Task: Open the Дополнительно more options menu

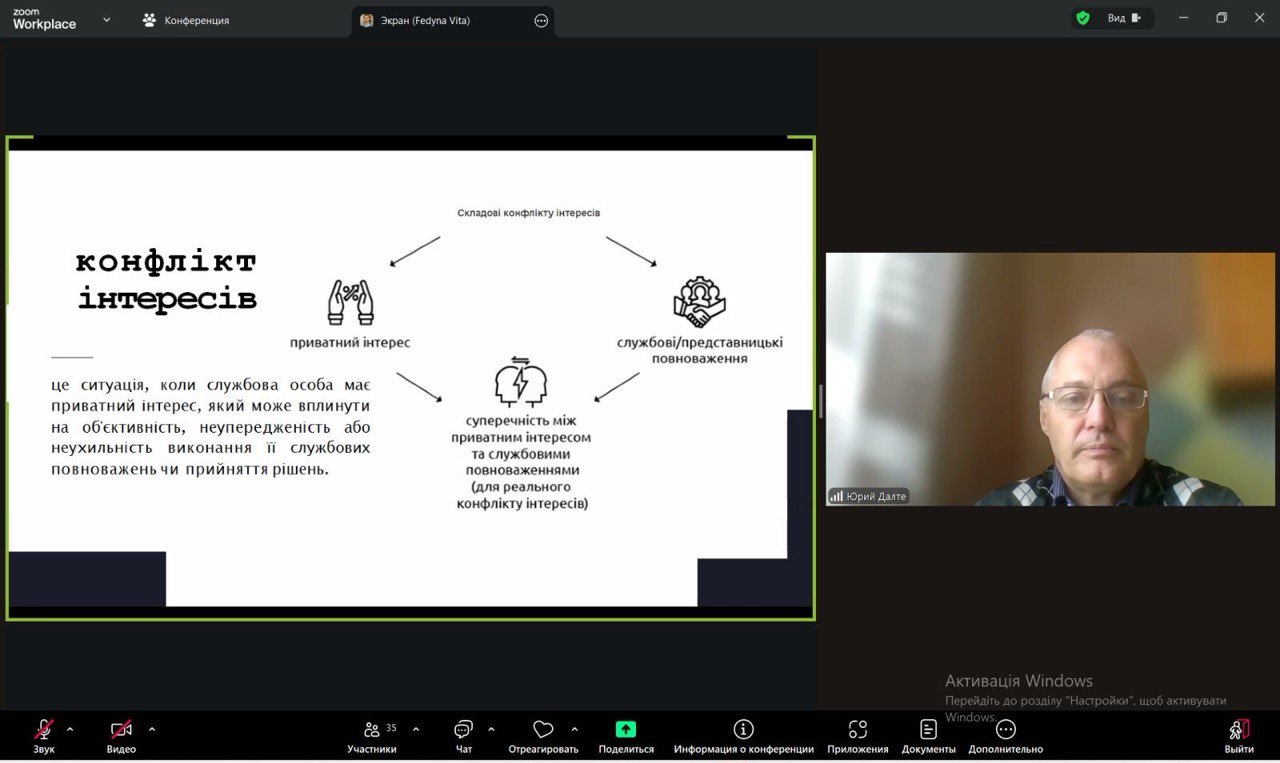Action: click(x=1005, y=730)
